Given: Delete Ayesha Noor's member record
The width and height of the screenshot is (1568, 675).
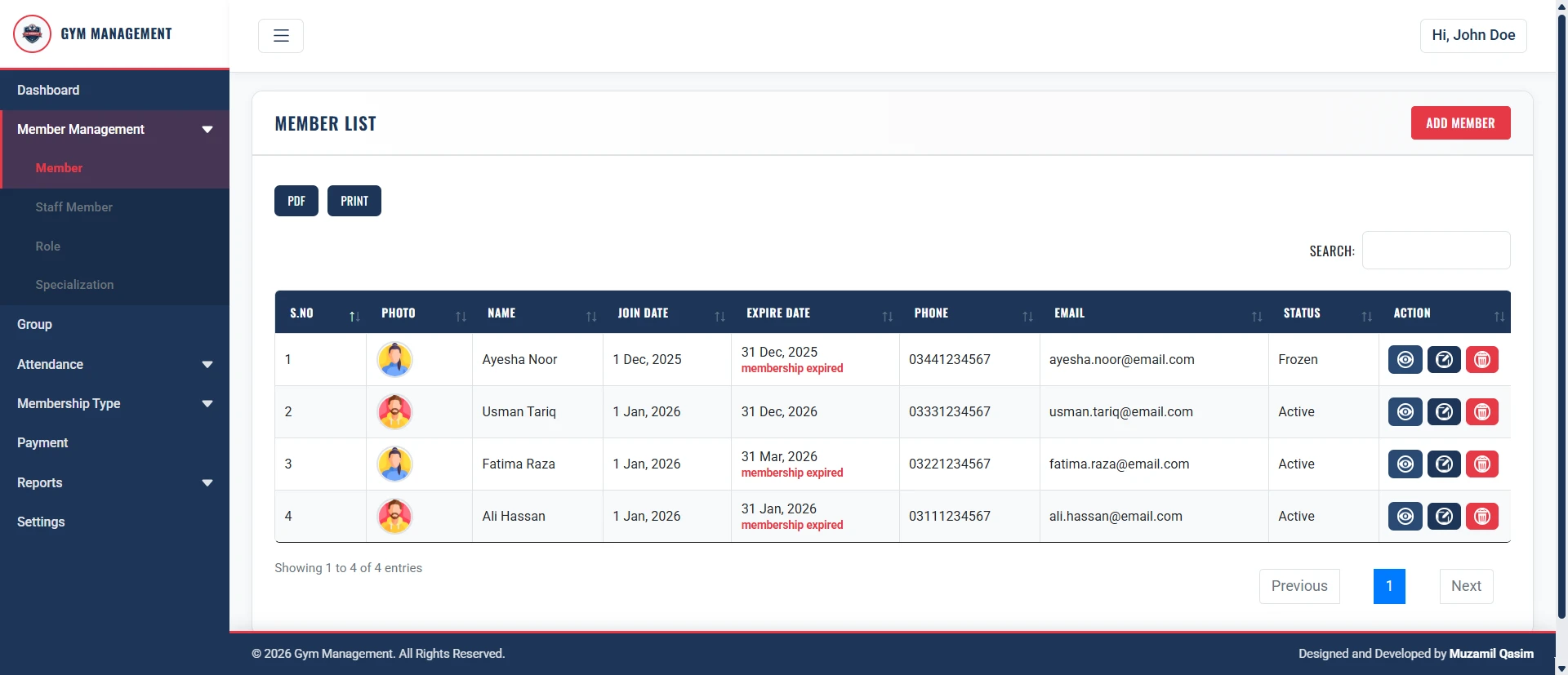Looking at the screenshot, I should tap(1481, 359).
